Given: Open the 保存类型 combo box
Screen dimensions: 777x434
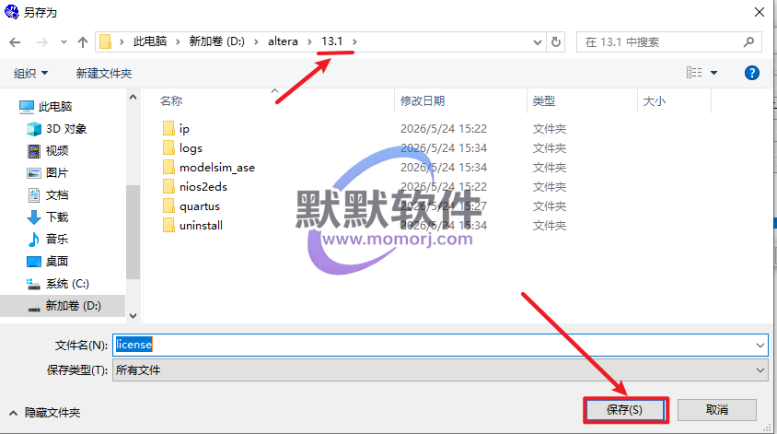Looking at the screenshot, I should coord(440,370).
